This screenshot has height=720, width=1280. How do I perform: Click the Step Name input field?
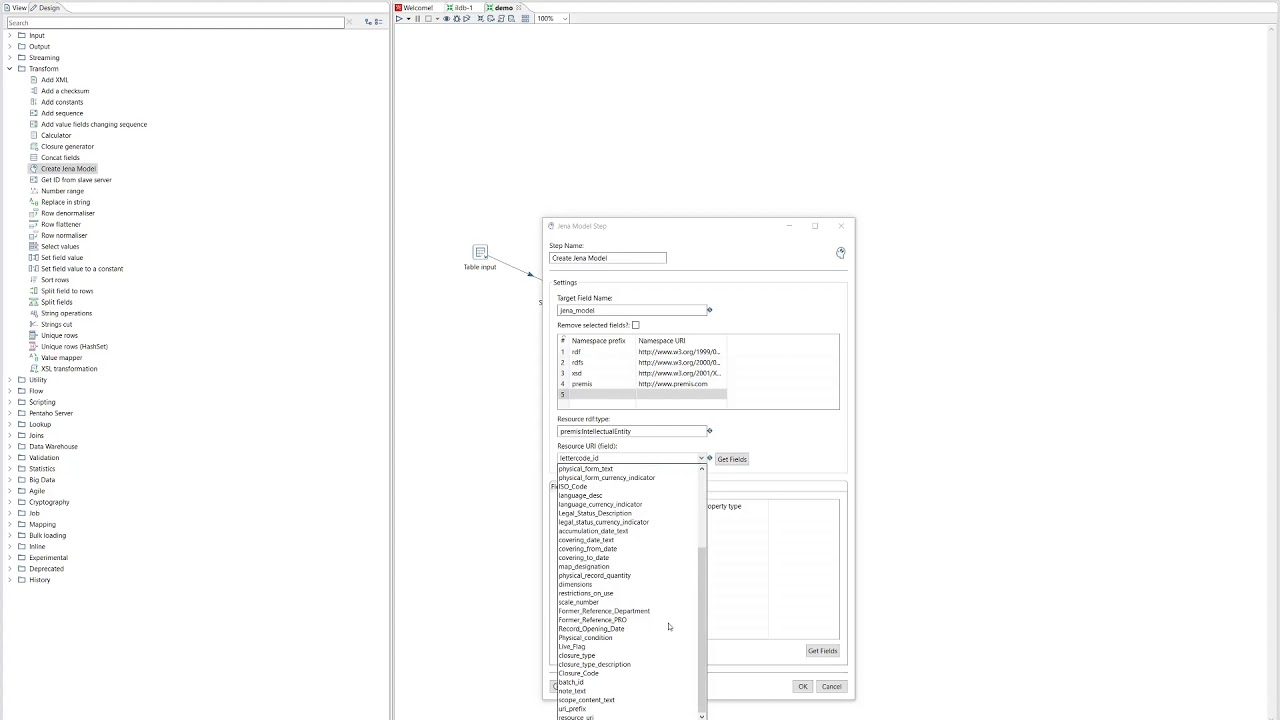(608, 258)
